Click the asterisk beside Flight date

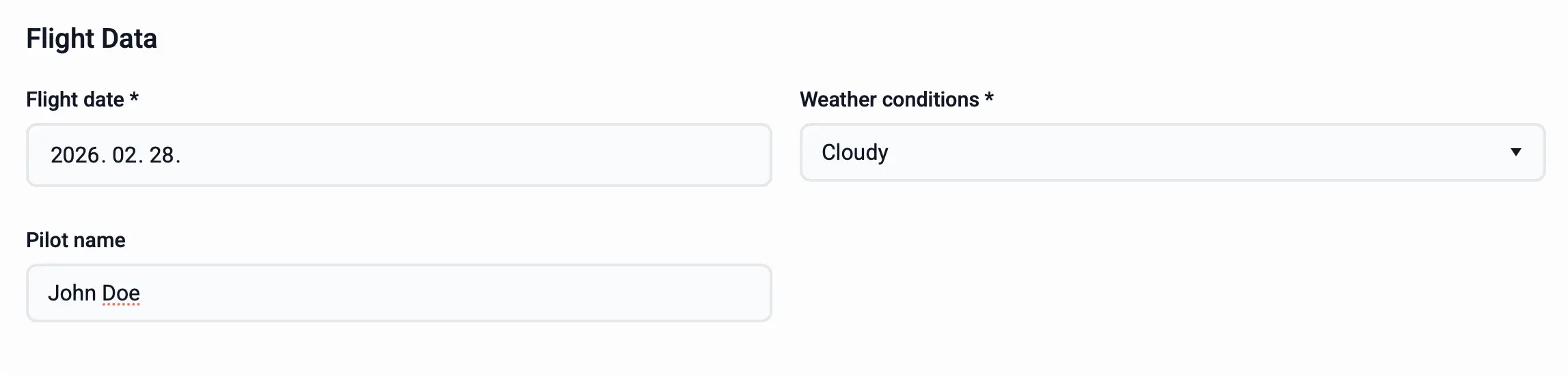(x=134, y=98)
